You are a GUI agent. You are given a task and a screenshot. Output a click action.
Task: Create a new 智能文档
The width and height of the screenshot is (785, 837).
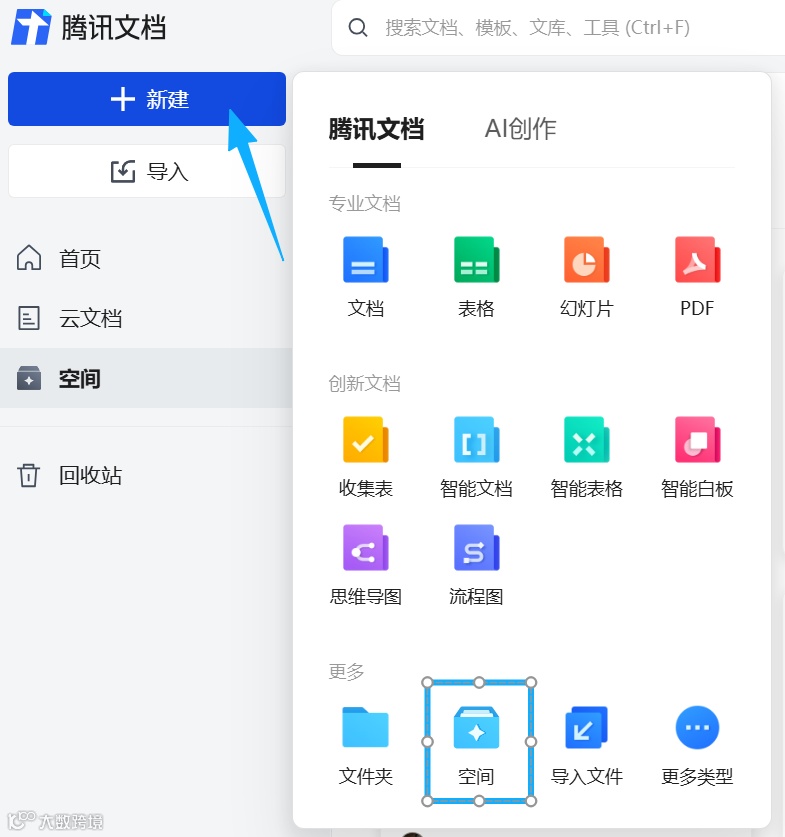tap(476, 457)
